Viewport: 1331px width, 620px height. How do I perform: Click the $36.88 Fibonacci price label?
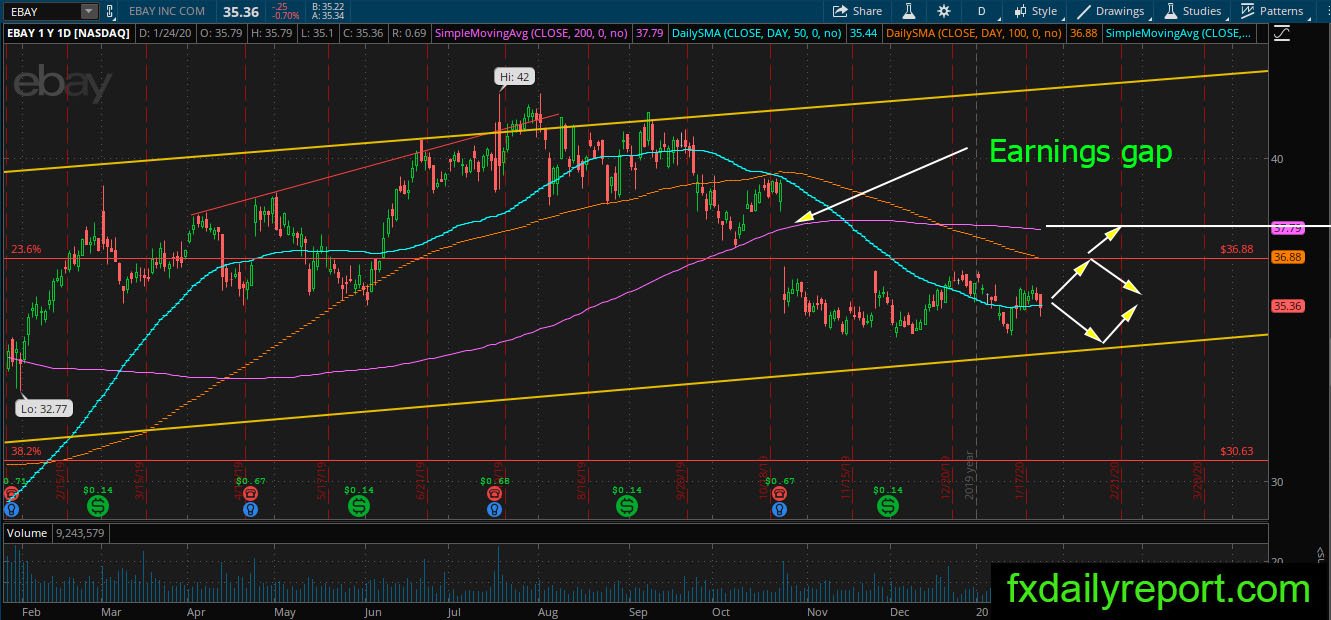(1237, 249)
